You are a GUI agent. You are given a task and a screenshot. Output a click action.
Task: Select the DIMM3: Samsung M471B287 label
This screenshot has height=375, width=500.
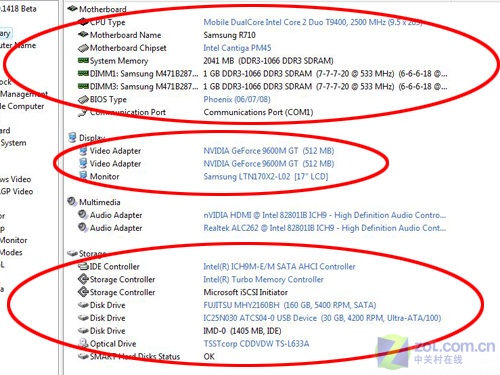(144, 86)
